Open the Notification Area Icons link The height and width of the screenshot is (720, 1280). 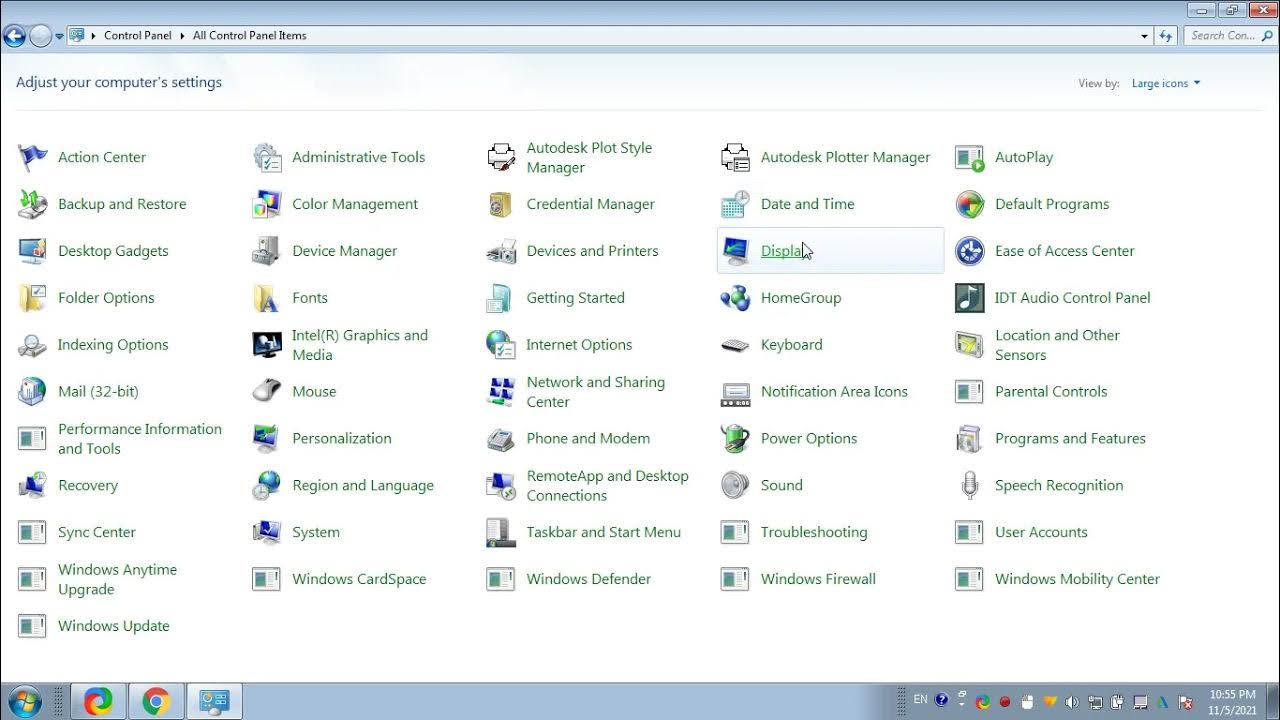[834, 392]
